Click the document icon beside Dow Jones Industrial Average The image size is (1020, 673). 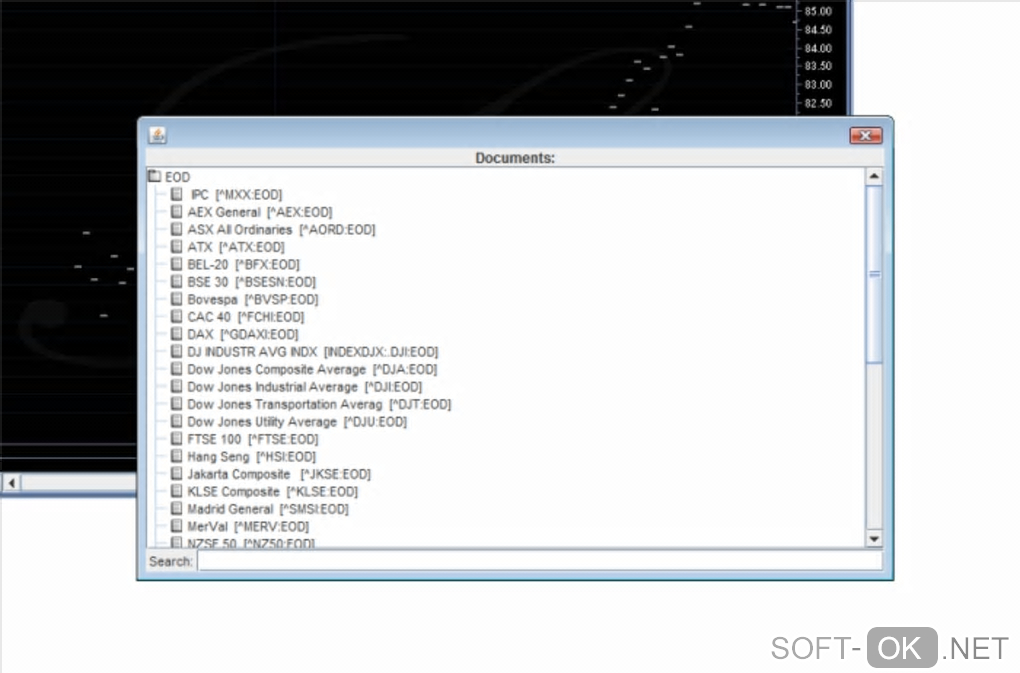point(176,386)
